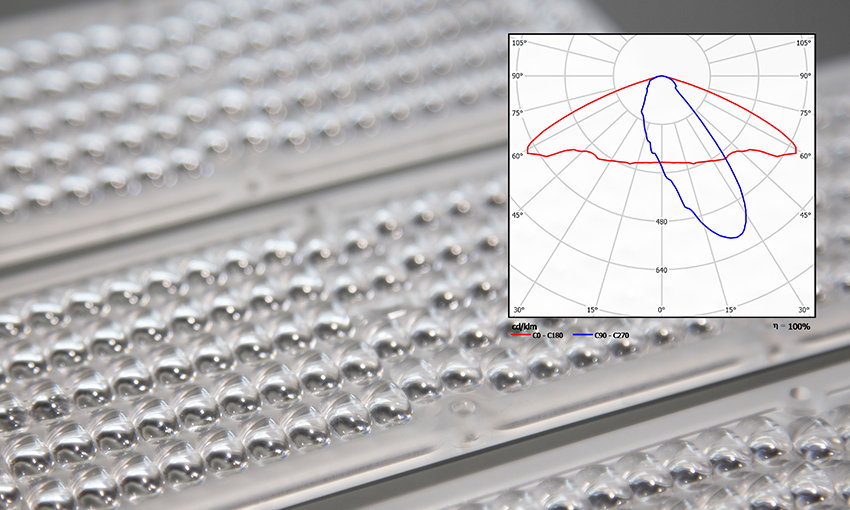The image size is (850, 510).
Task: Click the right 60° angle label
Action: tap(805, 155)
